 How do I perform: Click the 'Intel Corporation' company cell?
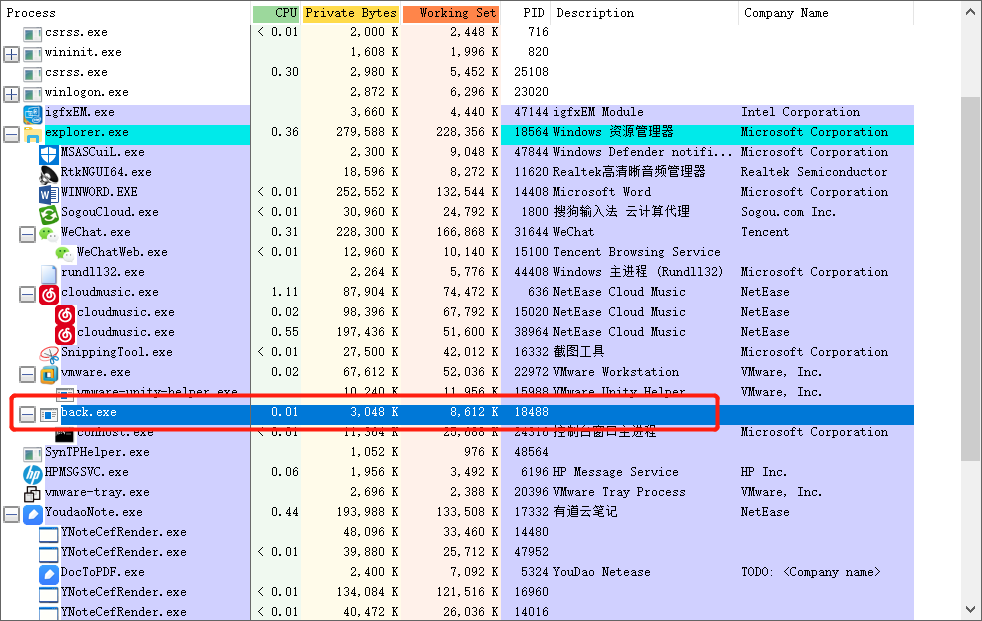[x=800, y=112]
